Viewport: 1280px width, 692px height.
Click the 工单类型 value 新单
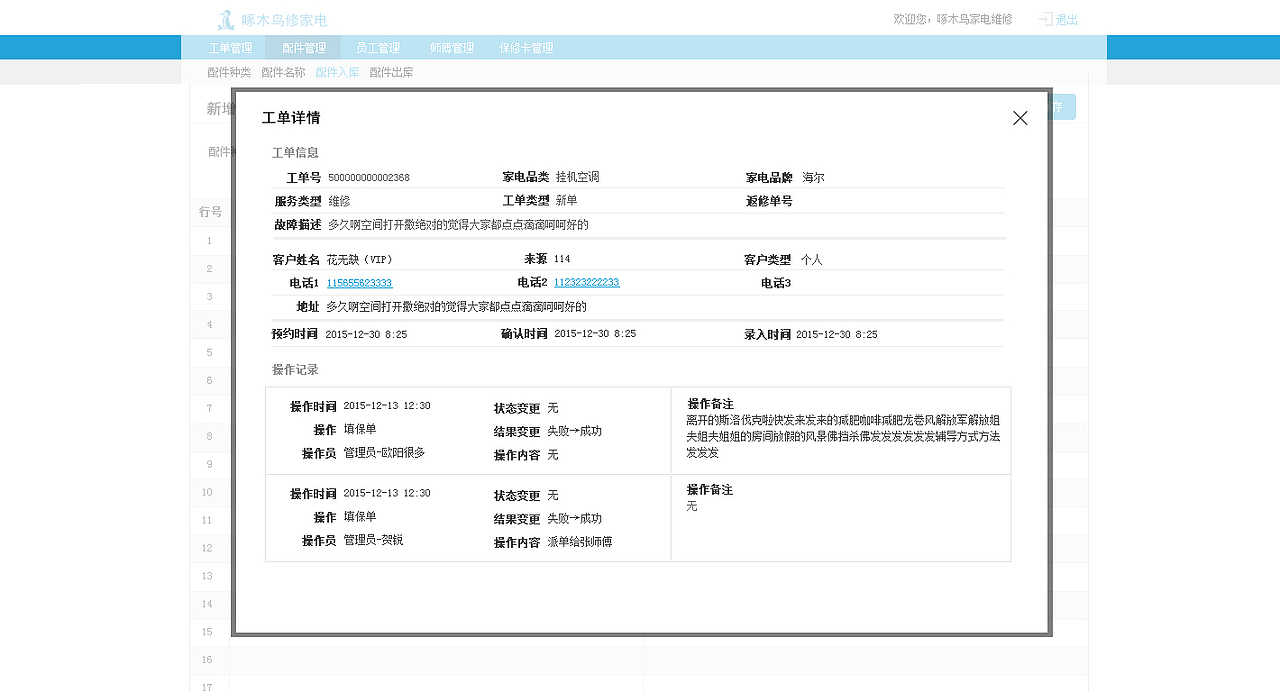pos(566,201)
